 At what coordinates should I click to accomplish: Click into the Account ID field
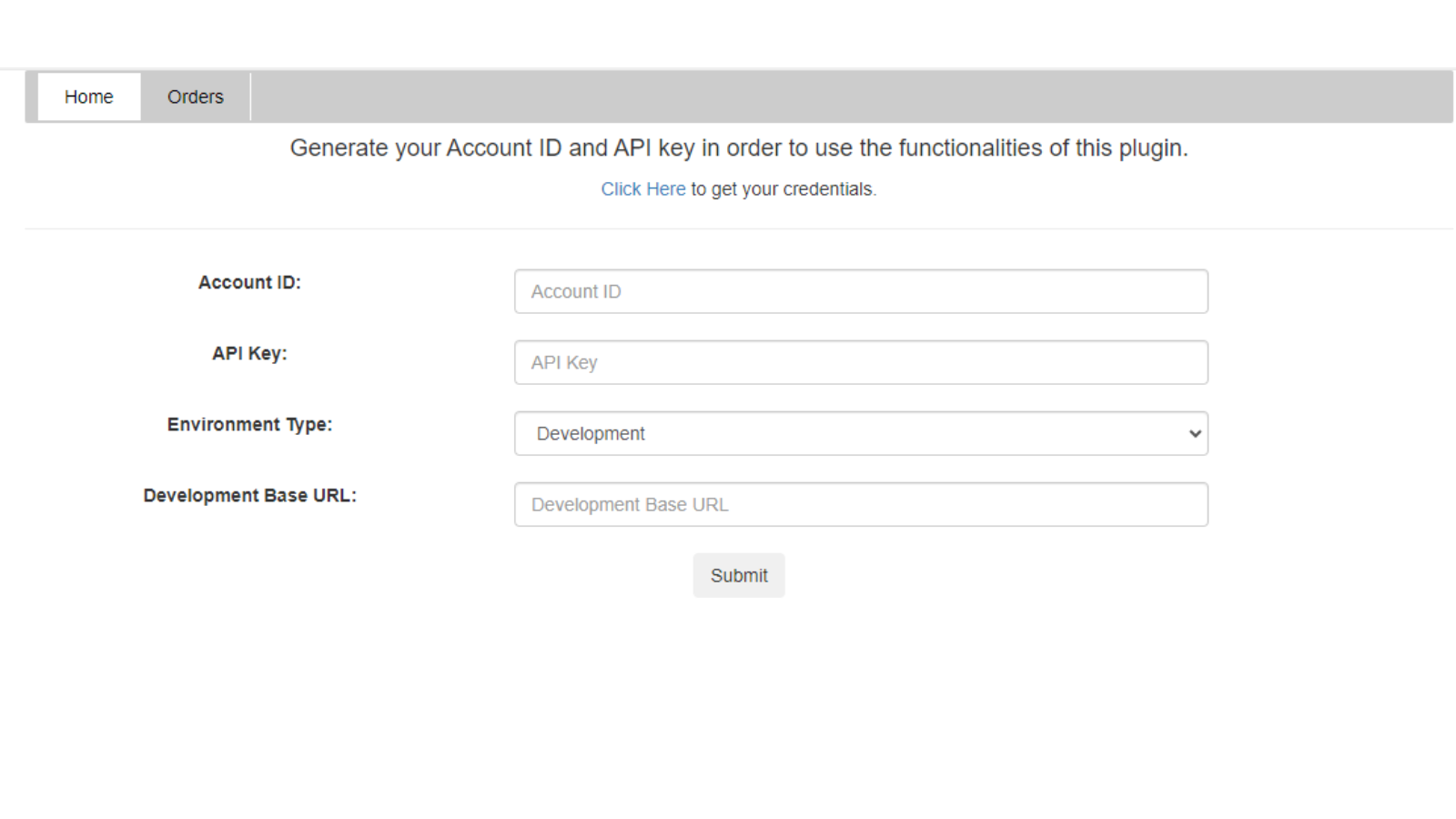point(861,291)
